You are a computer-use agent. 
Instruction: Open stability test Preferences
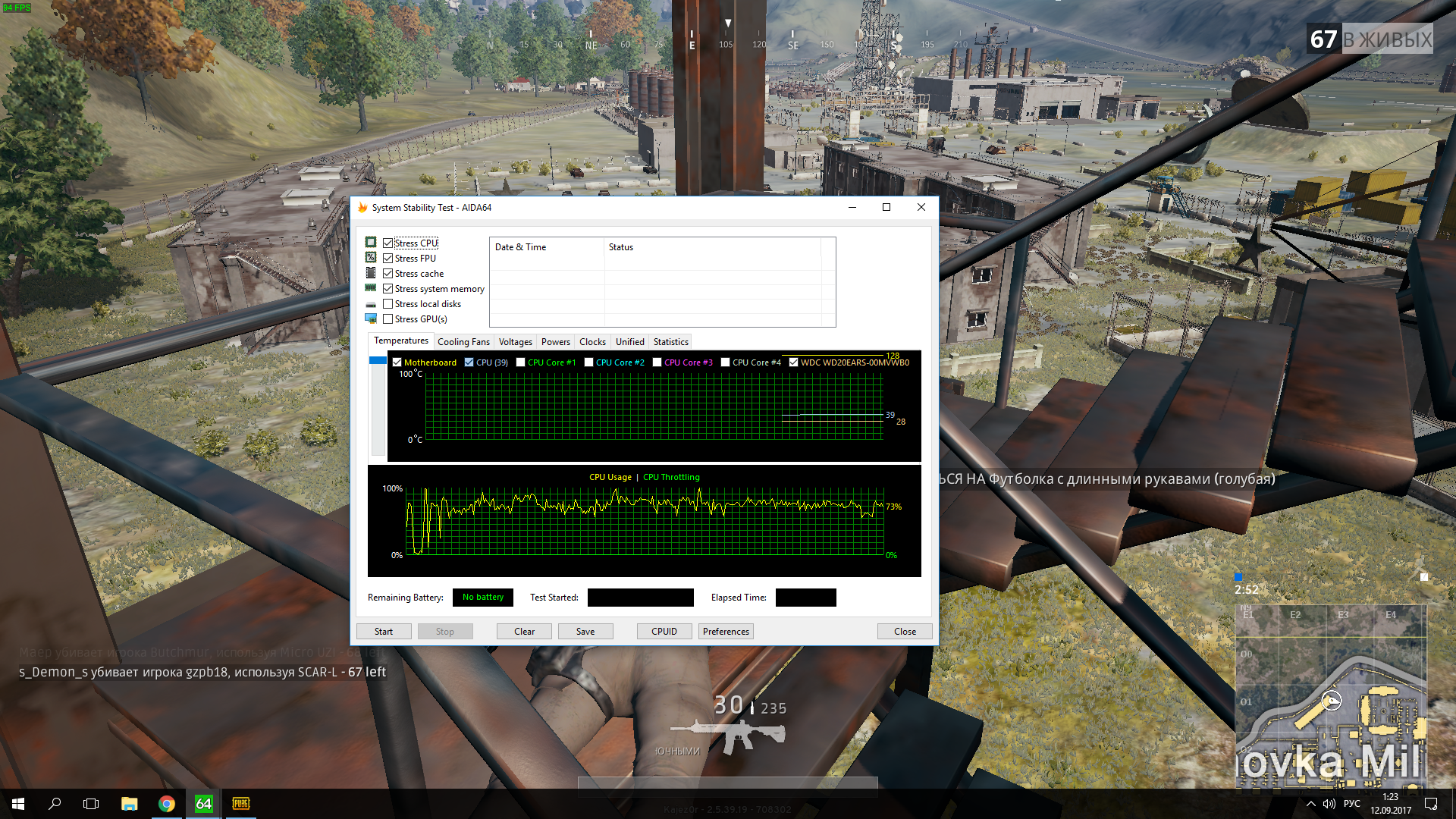point(726,632)
